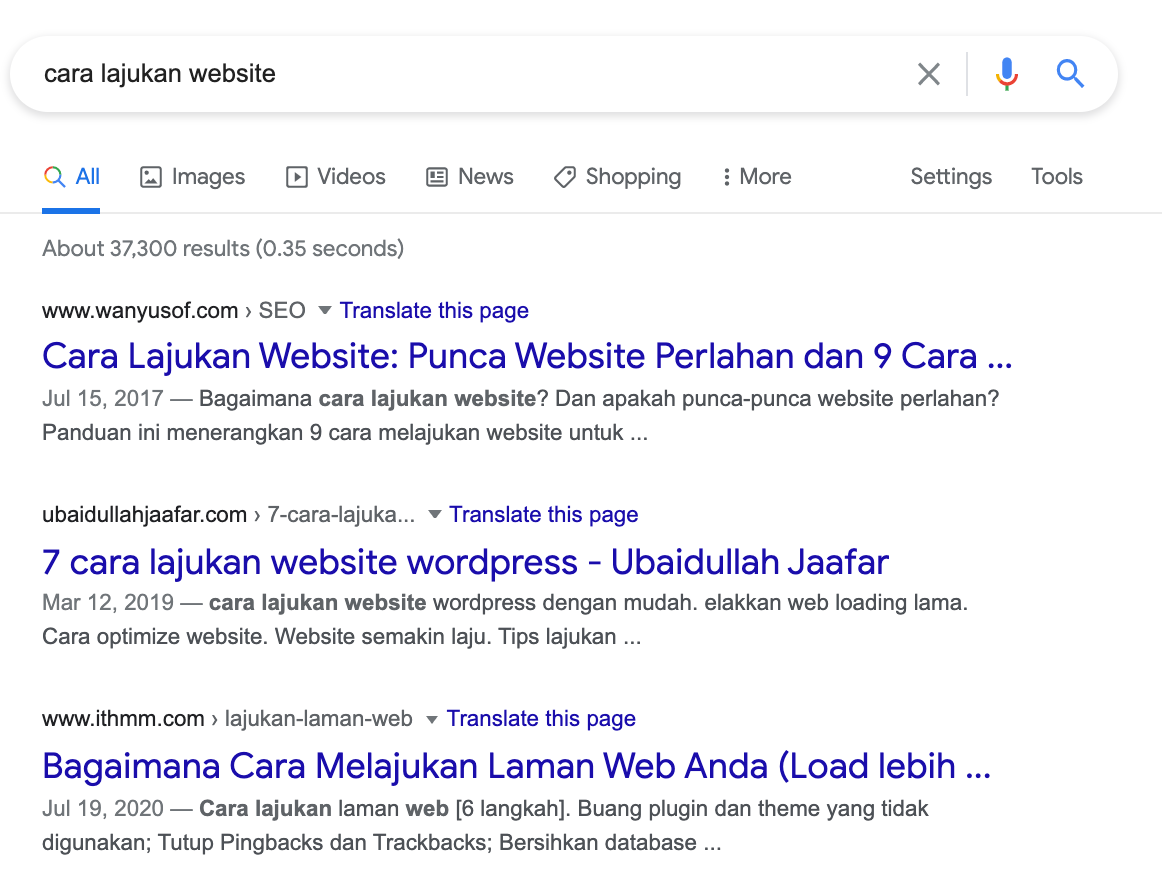Select the Images tab
The width and height of the screenshot is (1162, 882).
click(x=192, y=177)
